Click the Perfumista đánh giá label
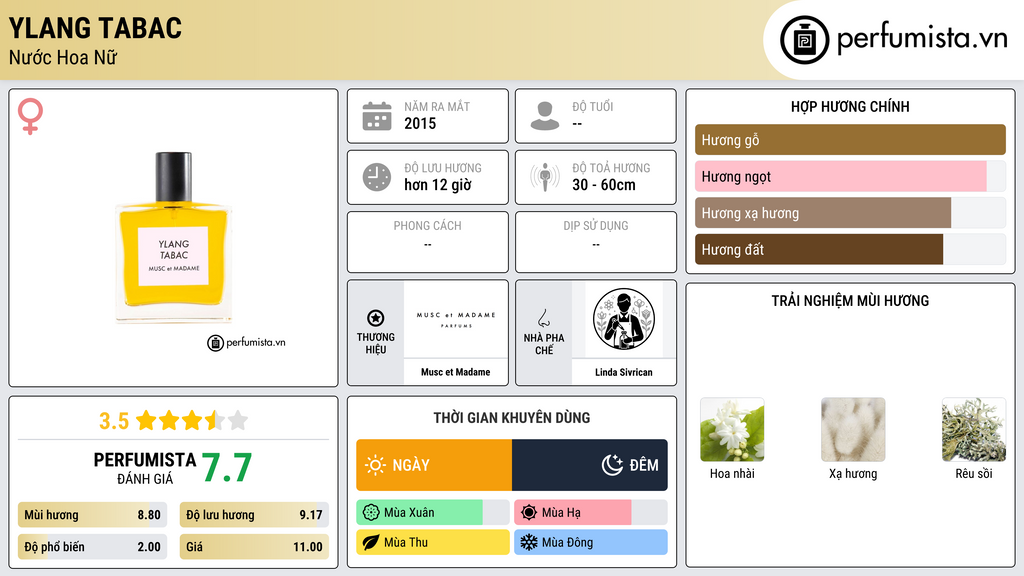Image resolution: width=1024 pixels, height=576 pixels. pos(145,468)
